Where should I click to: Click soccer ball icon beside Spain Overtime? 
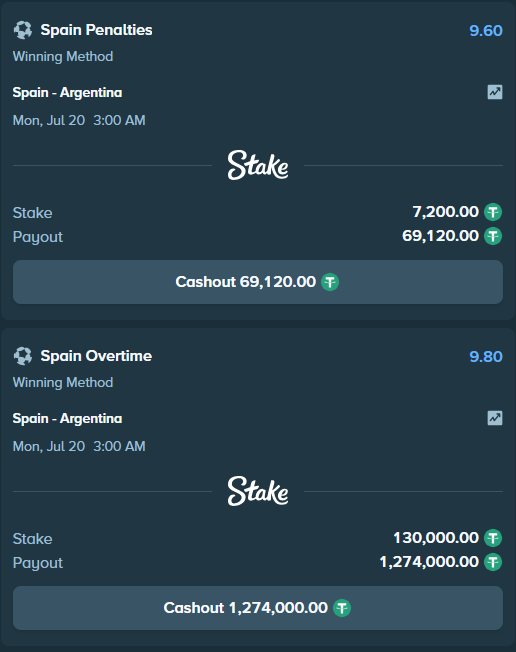(23, 356)
